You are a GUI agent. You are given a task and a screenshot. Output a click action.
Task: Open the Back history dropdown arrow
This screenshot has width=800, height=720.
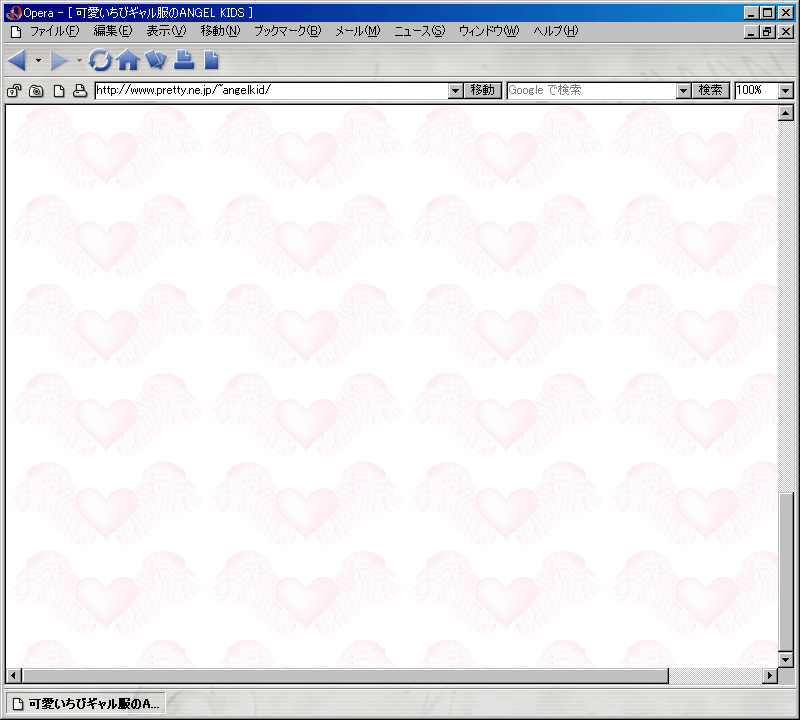[38, 61]
